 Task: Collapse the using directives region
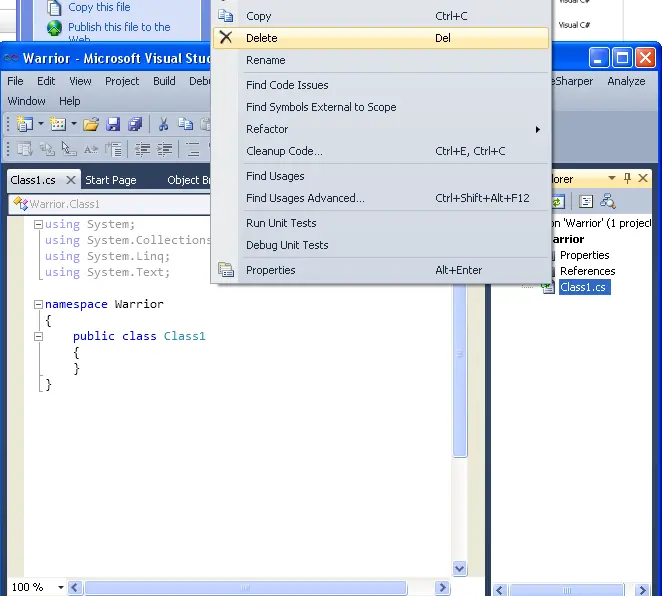pos(38,225)
